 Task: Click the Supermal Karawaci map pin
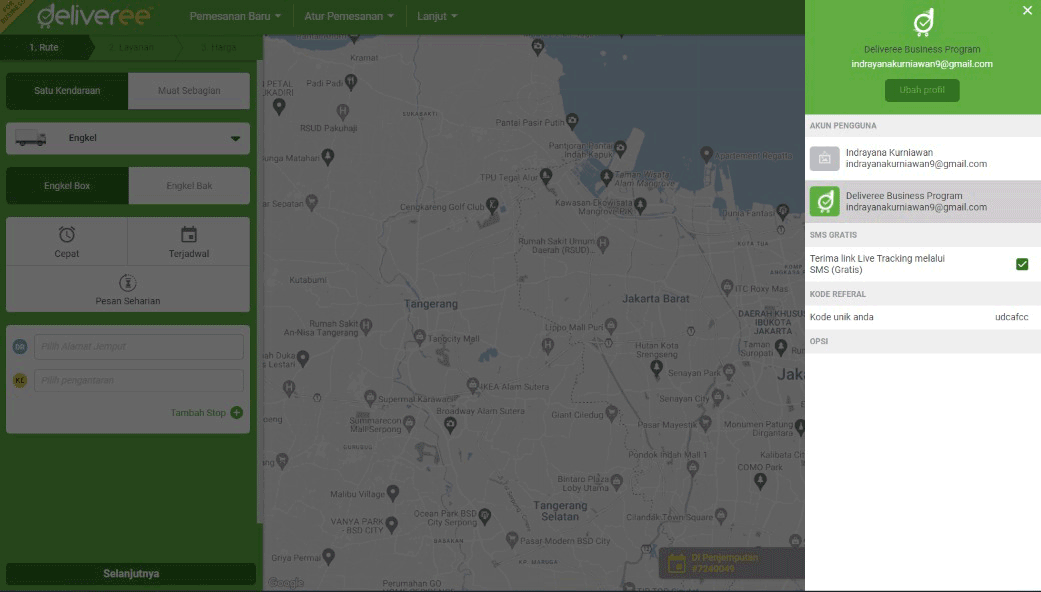[x=370, y=398]
